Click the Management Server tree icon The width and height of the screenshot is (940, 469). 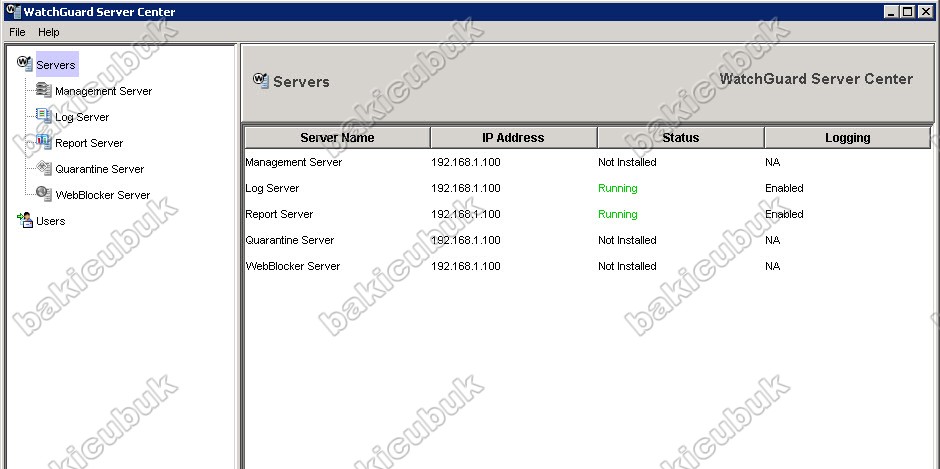tap(44, 90)
